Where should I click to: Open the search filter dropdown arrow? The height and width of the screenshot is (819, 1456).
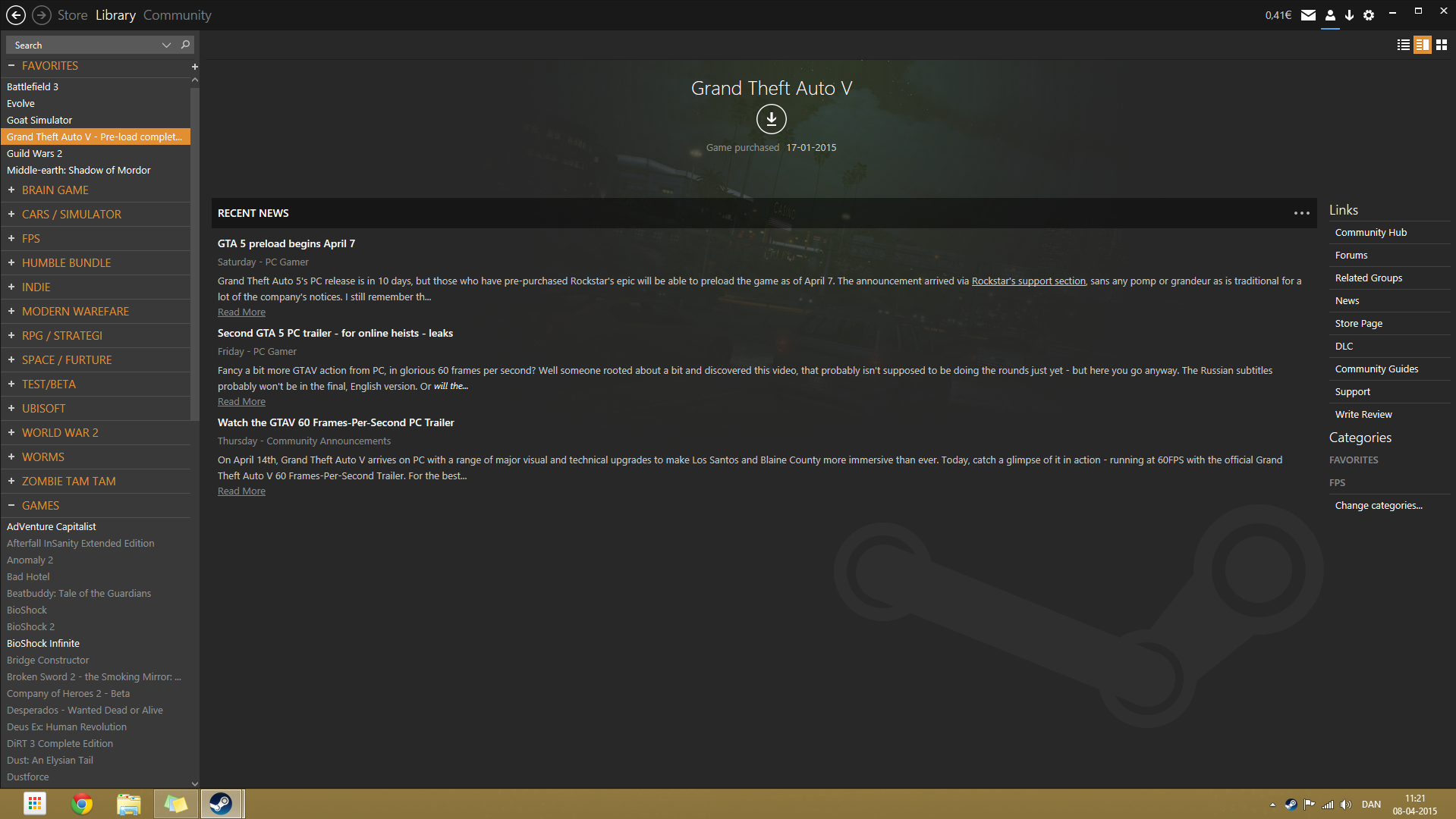coord(166,45)
